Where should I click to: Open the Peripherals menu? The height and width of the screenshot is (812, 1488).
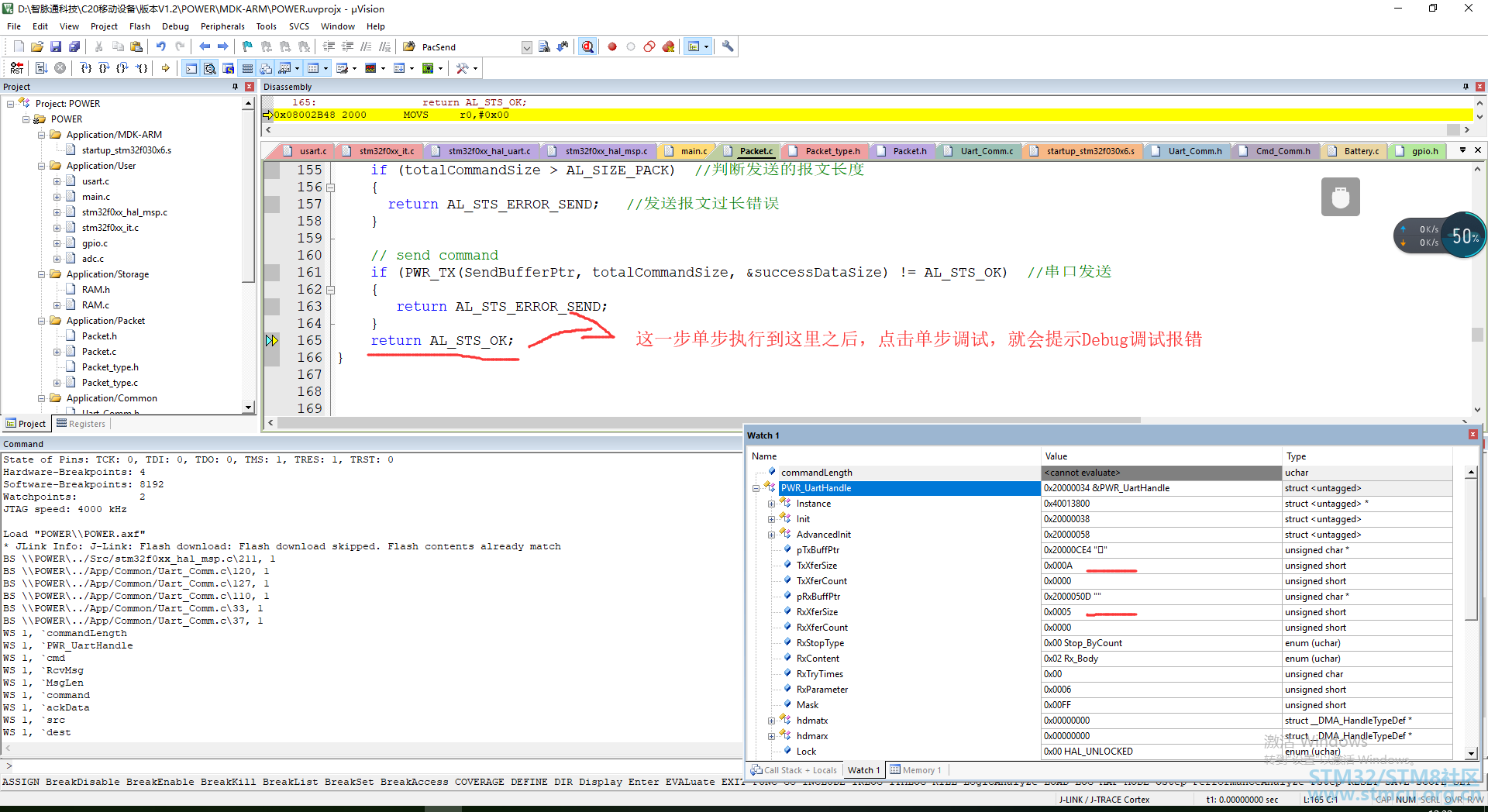(222, 26)
